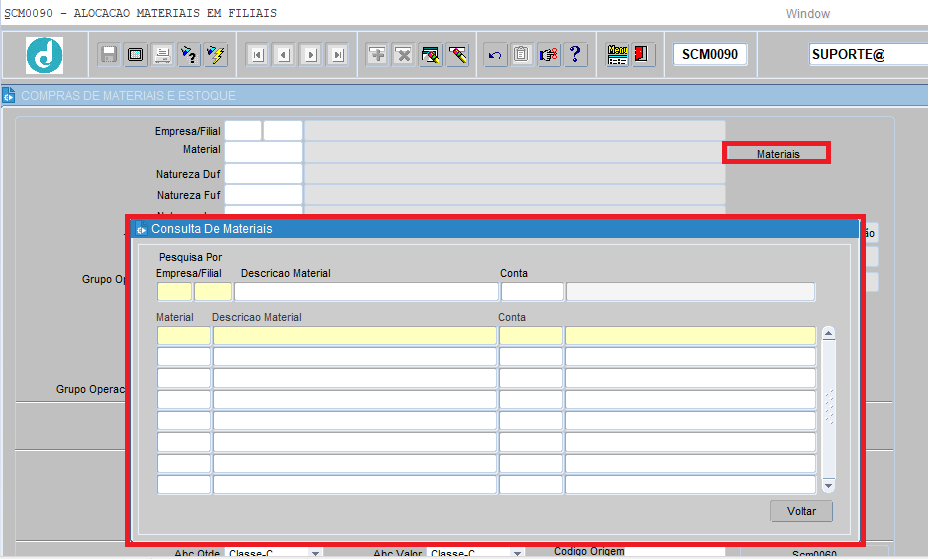Click the Print icon in toolbar
This screenshot has height=559, width=928.
pyautogui.click(x=162, y=55)
